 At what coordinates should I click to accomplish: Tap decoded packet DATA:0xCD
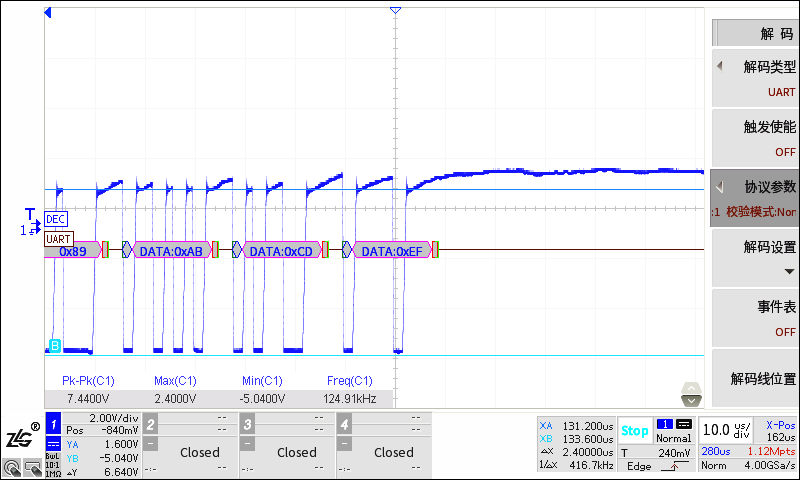tap(282, 250)
